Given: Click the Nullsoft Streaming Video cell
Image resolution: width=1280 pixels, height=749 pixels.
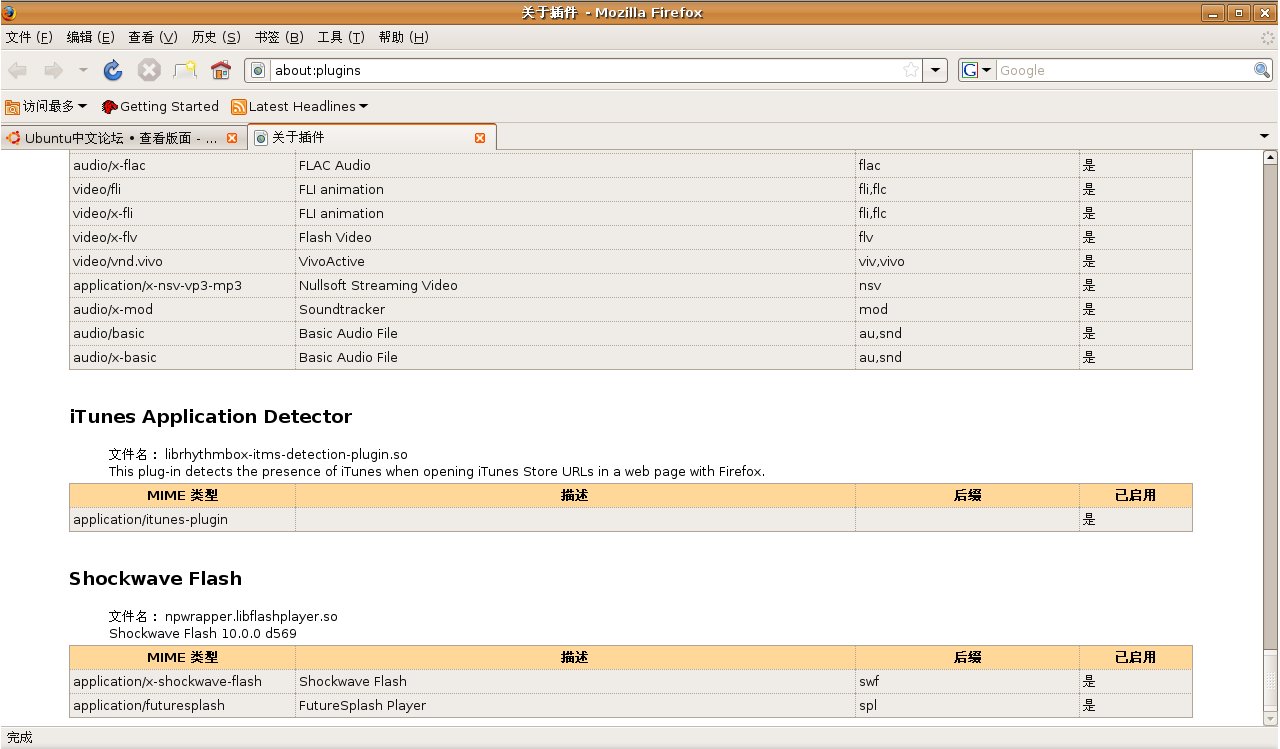Looking at the screenshot, I should (x=575, y=285).
